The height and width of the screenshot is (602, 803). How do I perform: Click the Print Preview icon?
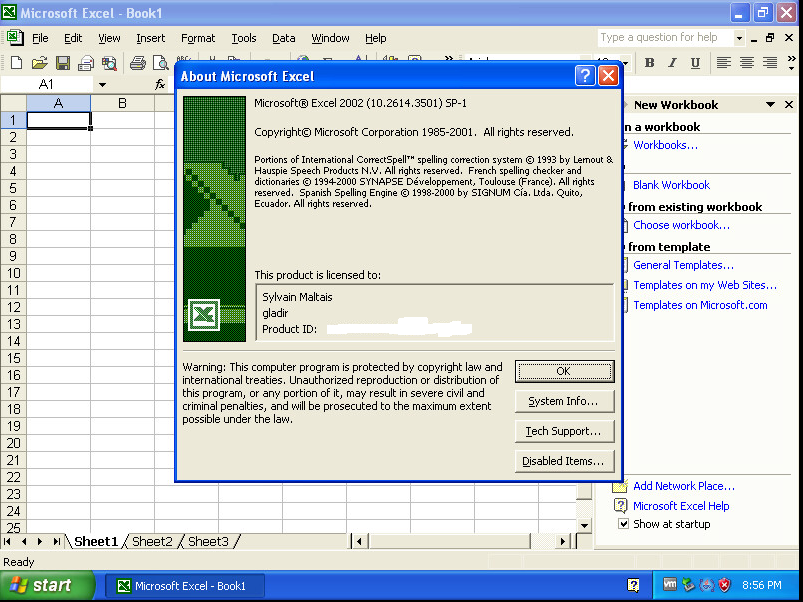click(161, 63)
